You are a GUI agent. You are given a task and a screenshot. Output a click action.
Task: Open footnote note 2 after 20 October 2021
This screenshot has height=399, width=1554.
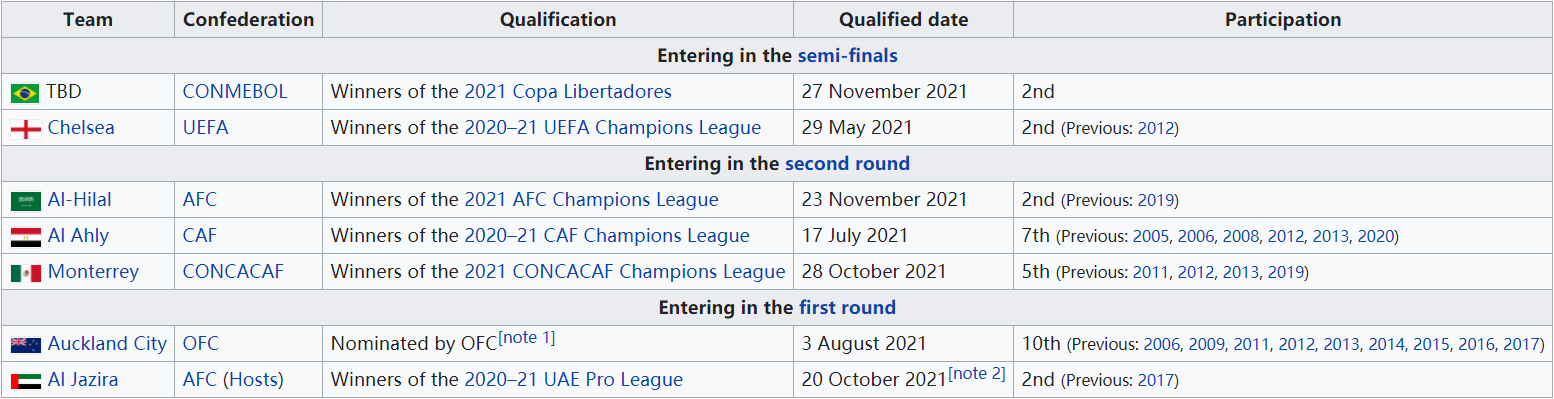[976, 374]
